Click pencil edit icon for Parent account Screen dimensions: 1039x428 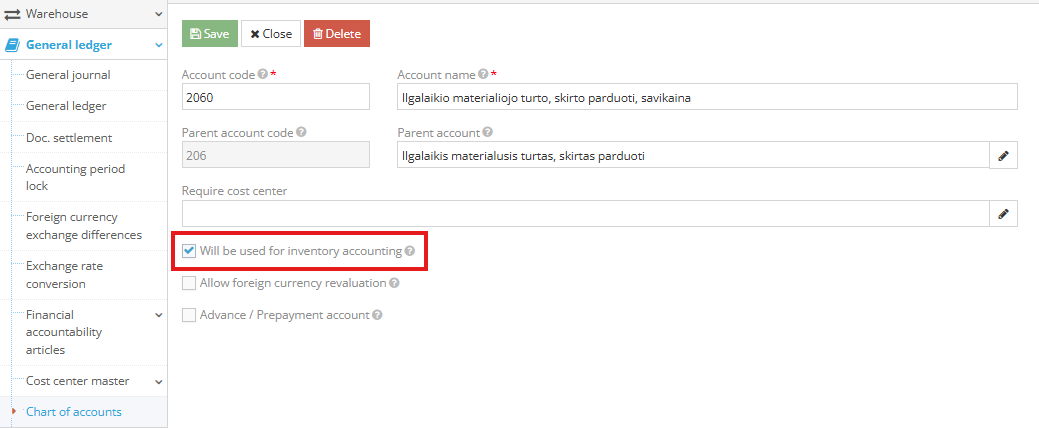tap(1003, 156)
